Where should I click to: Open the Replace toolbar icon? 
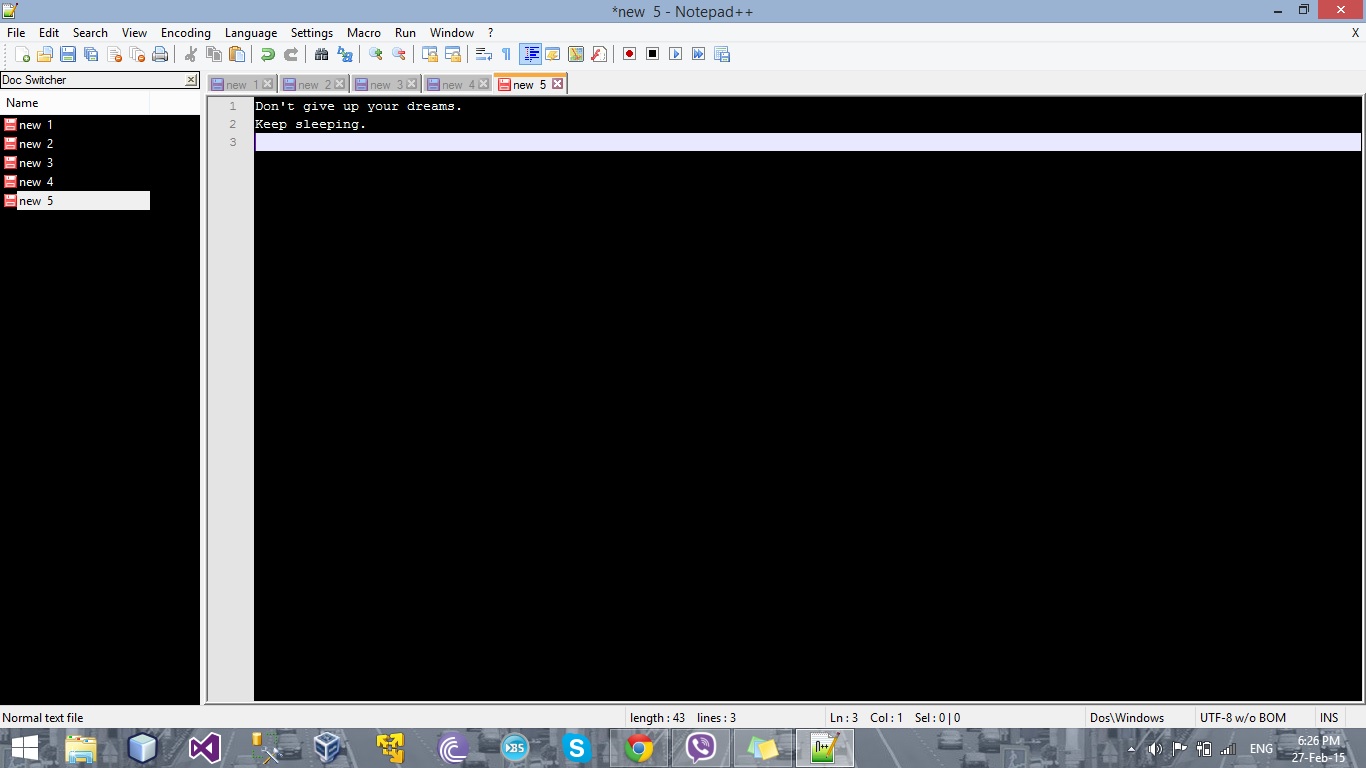(344, 54)
